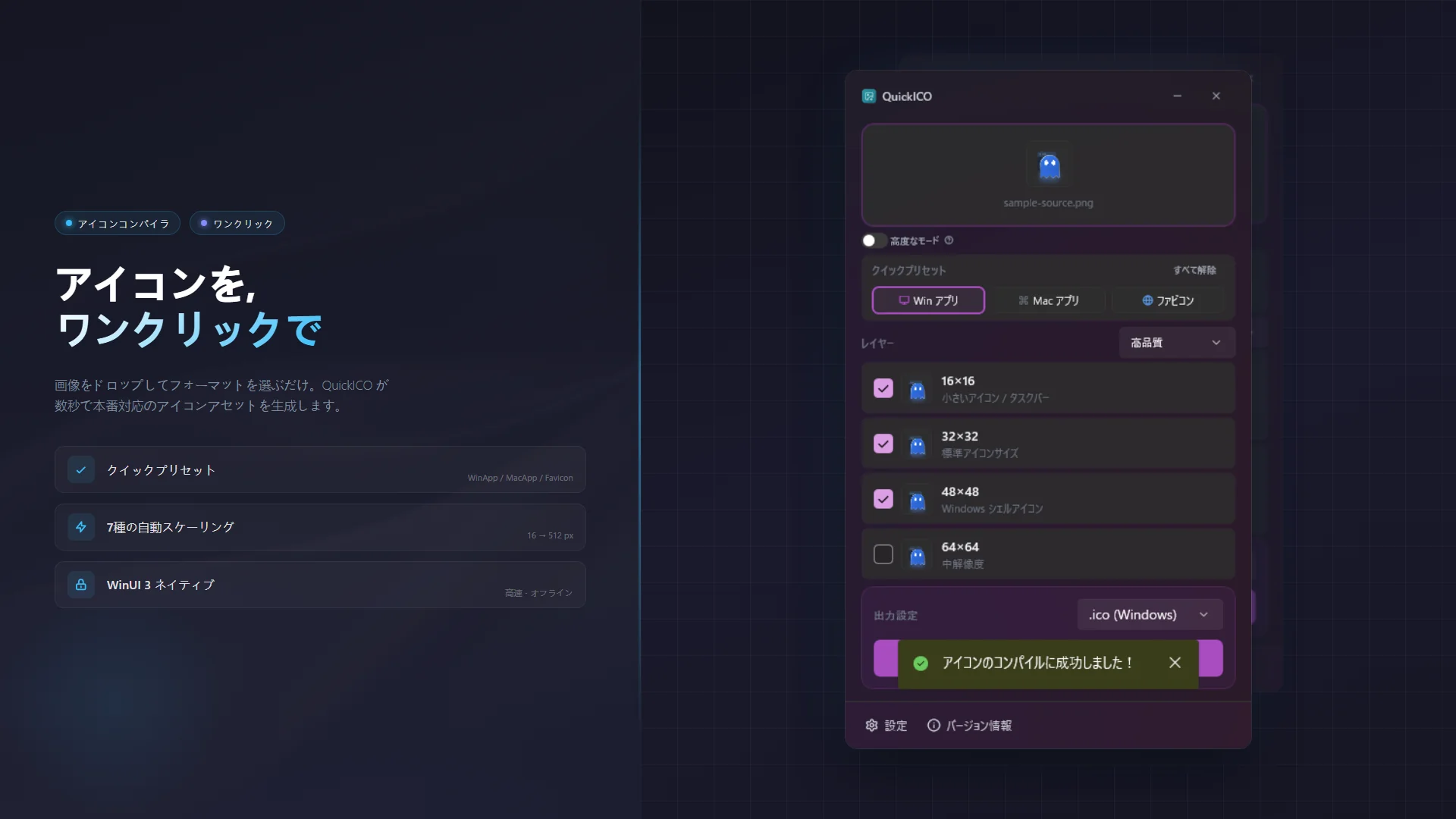The width and height of the screenshot is (1456, 819).
Task: Click the ワンクリック tag
Action: 237,223
